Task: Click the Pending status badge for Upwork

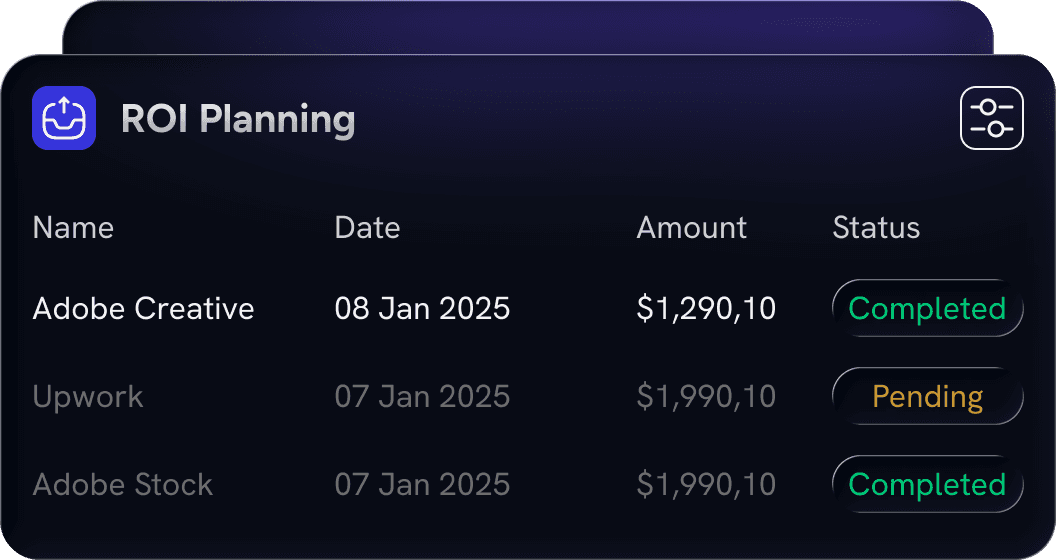Action: 927,397
